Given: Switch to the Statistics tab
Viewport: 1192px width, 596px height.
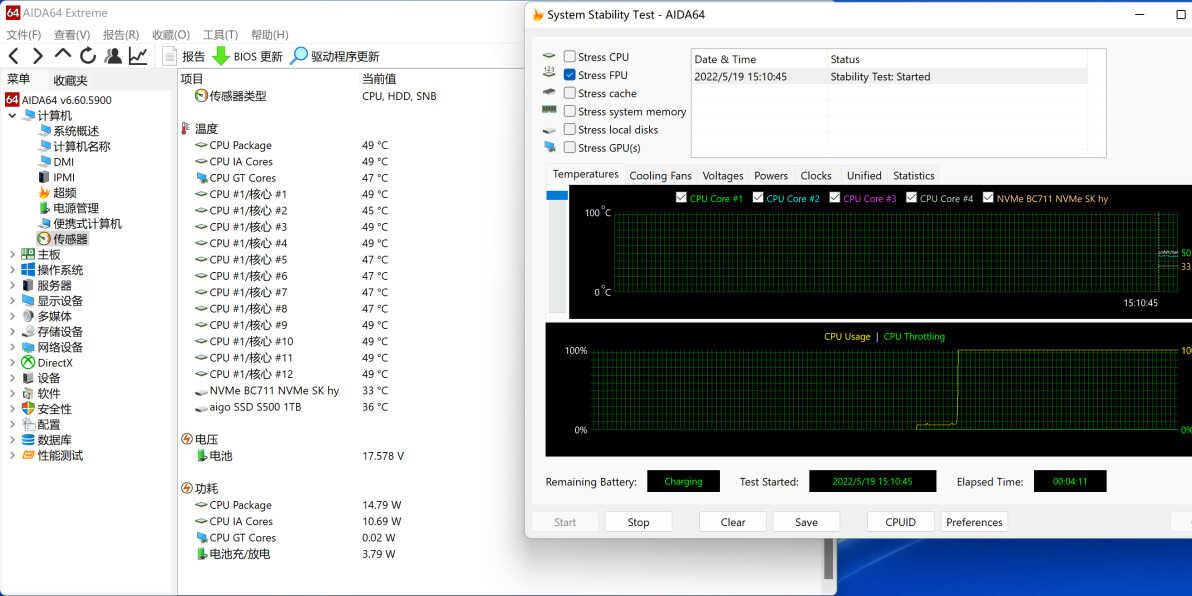Looking at the screenshot, I should tap(914, 176).
